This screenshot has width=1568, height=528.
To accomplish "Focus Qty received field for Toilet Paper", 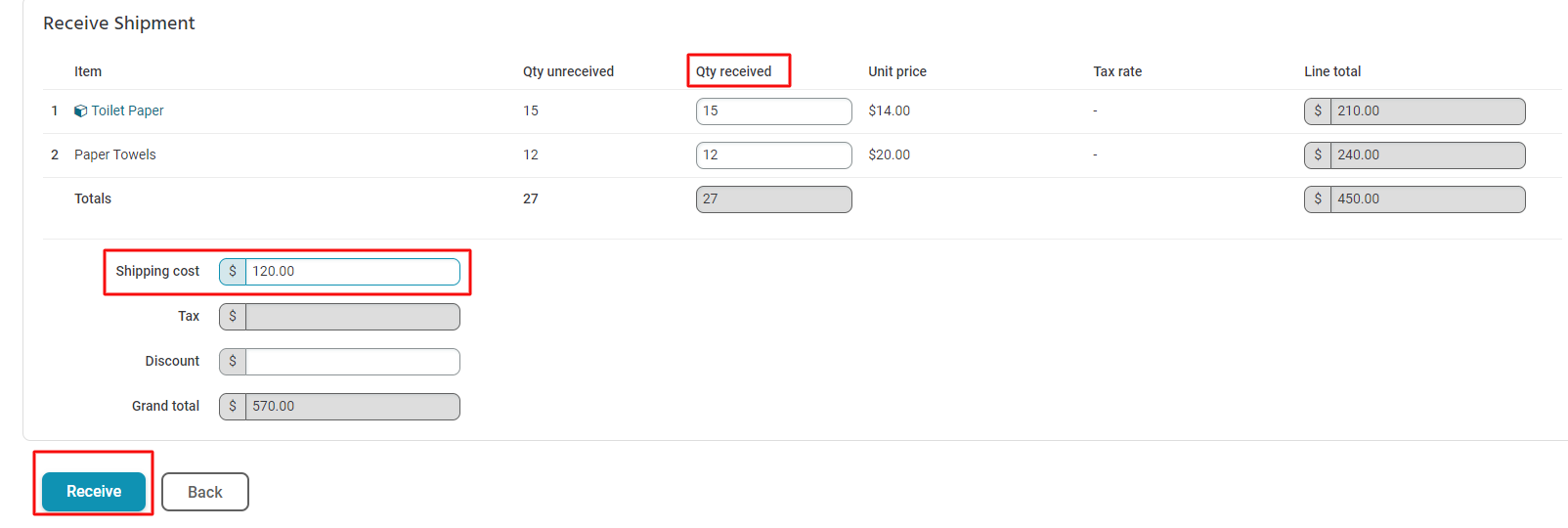I will pos(773,111).
